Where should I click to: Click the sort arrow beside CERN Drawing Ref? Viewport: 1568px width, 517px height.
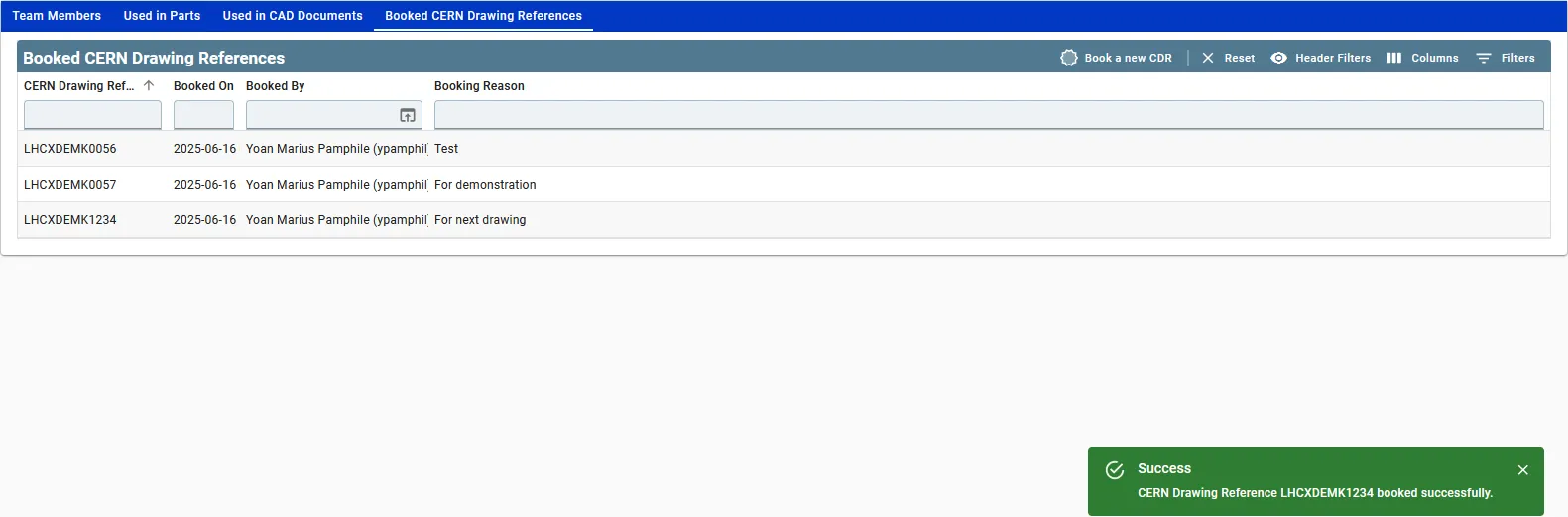pos(149,85)
